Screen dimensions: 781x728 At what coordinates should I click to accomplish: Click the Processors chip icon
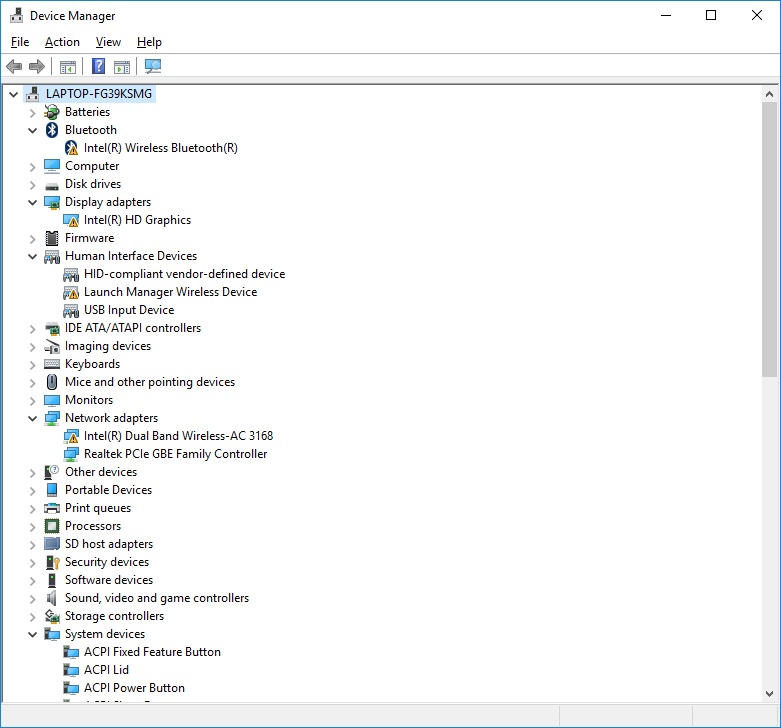[x=52, y=526]
